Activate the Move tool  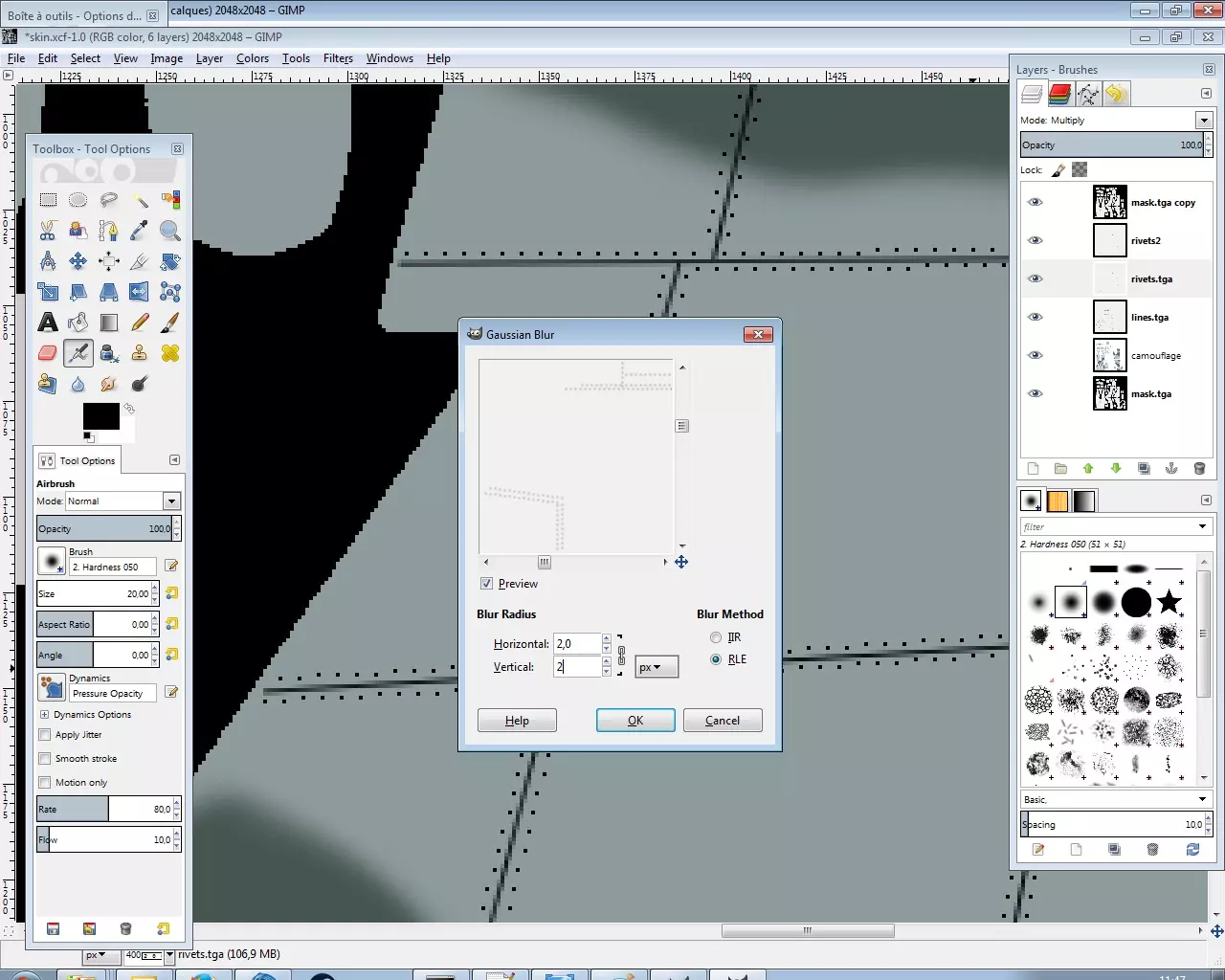click(x=78, y=261)
